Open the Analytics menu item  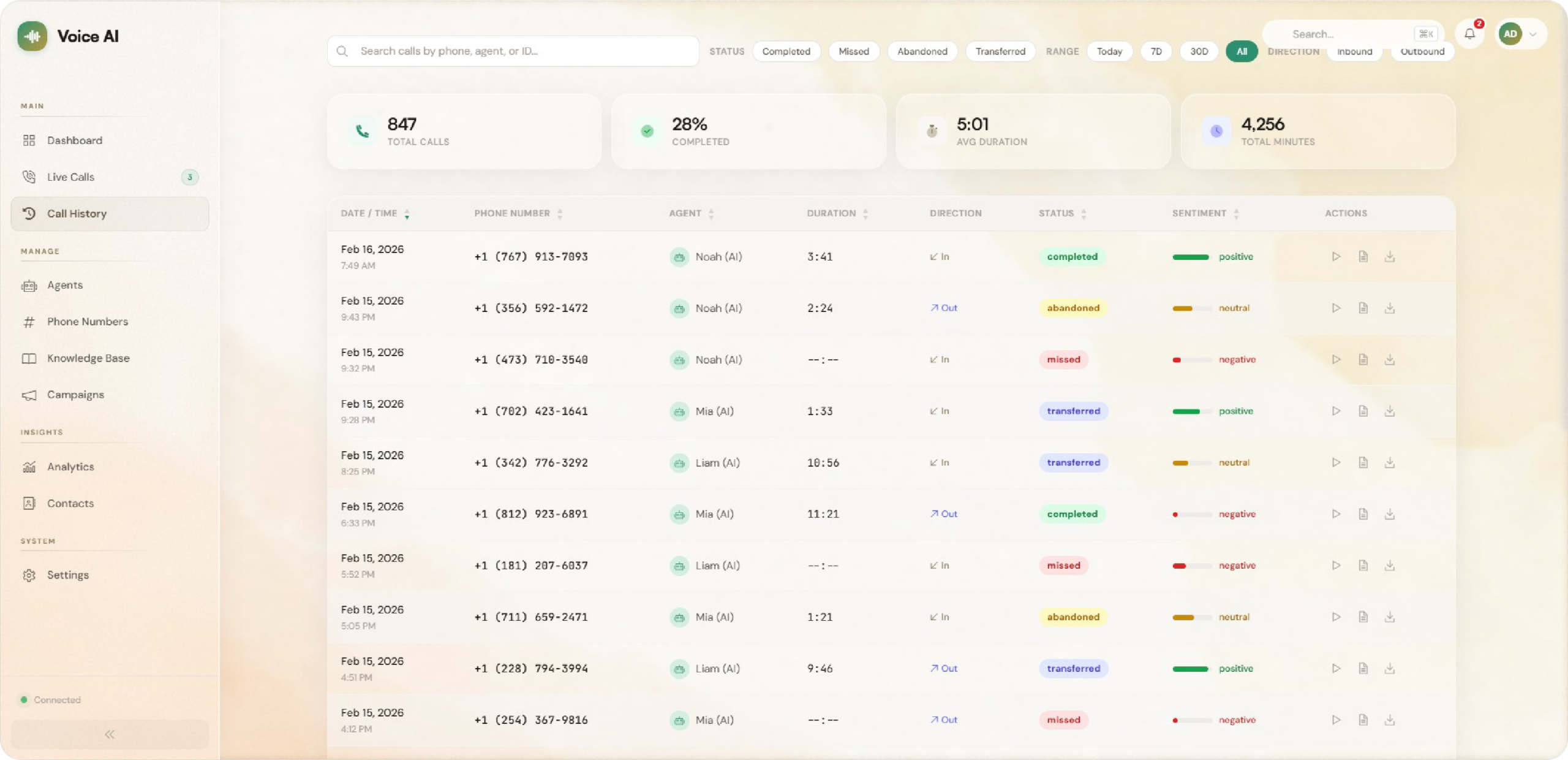click(70, 466)
